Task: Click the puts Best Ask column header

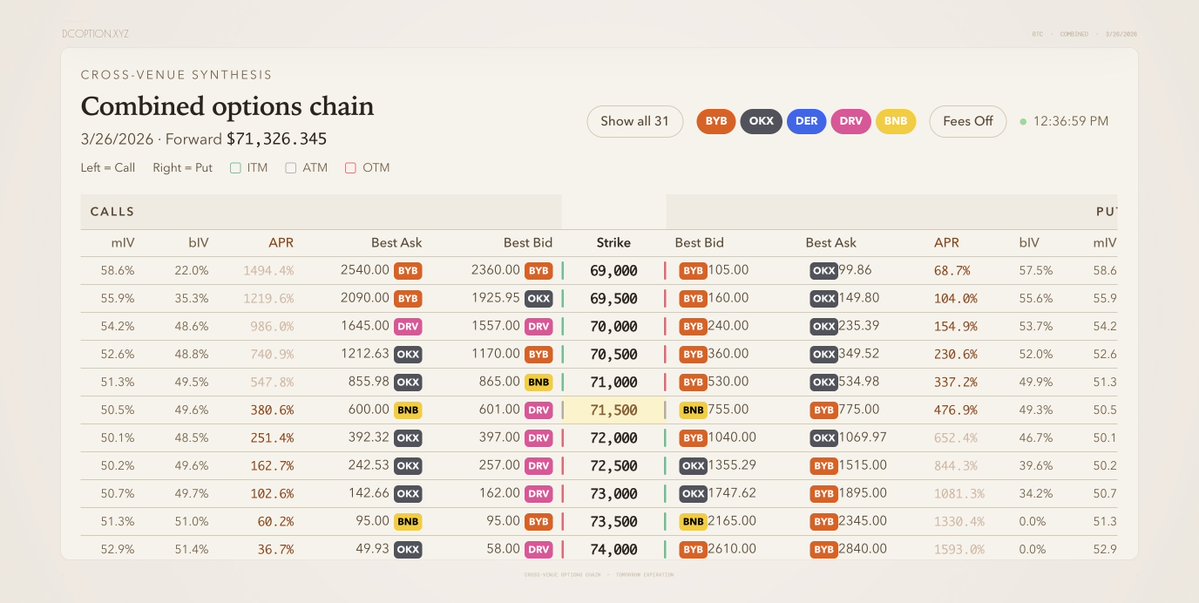Action: (x=830, y=243)
